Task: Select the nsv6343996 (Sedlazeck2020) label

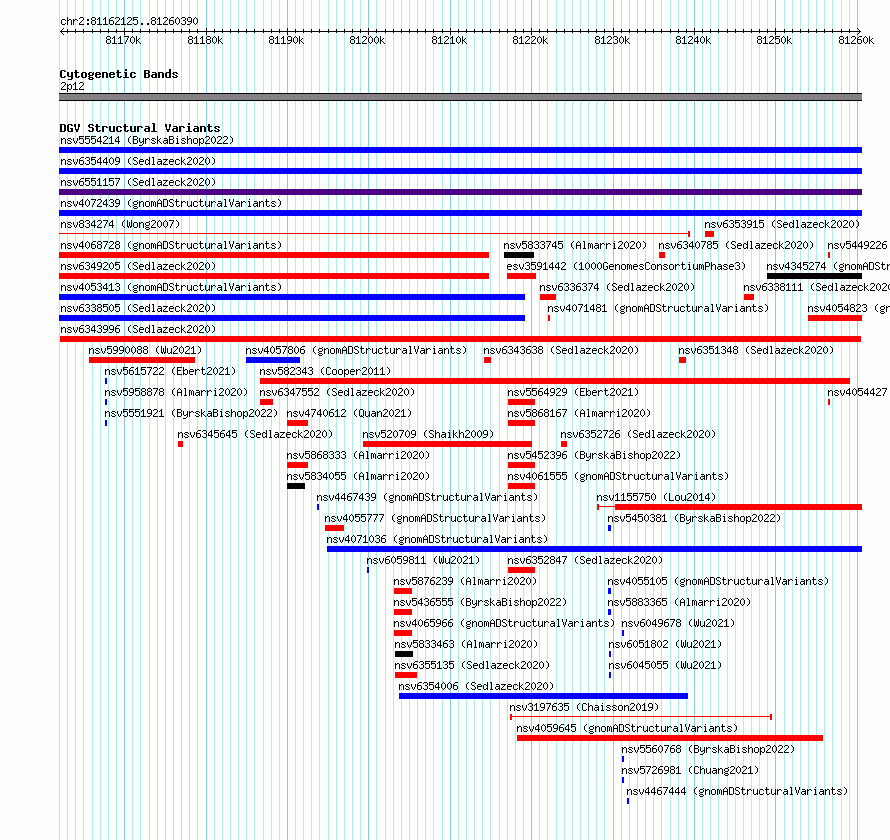Action: point(138,329)
